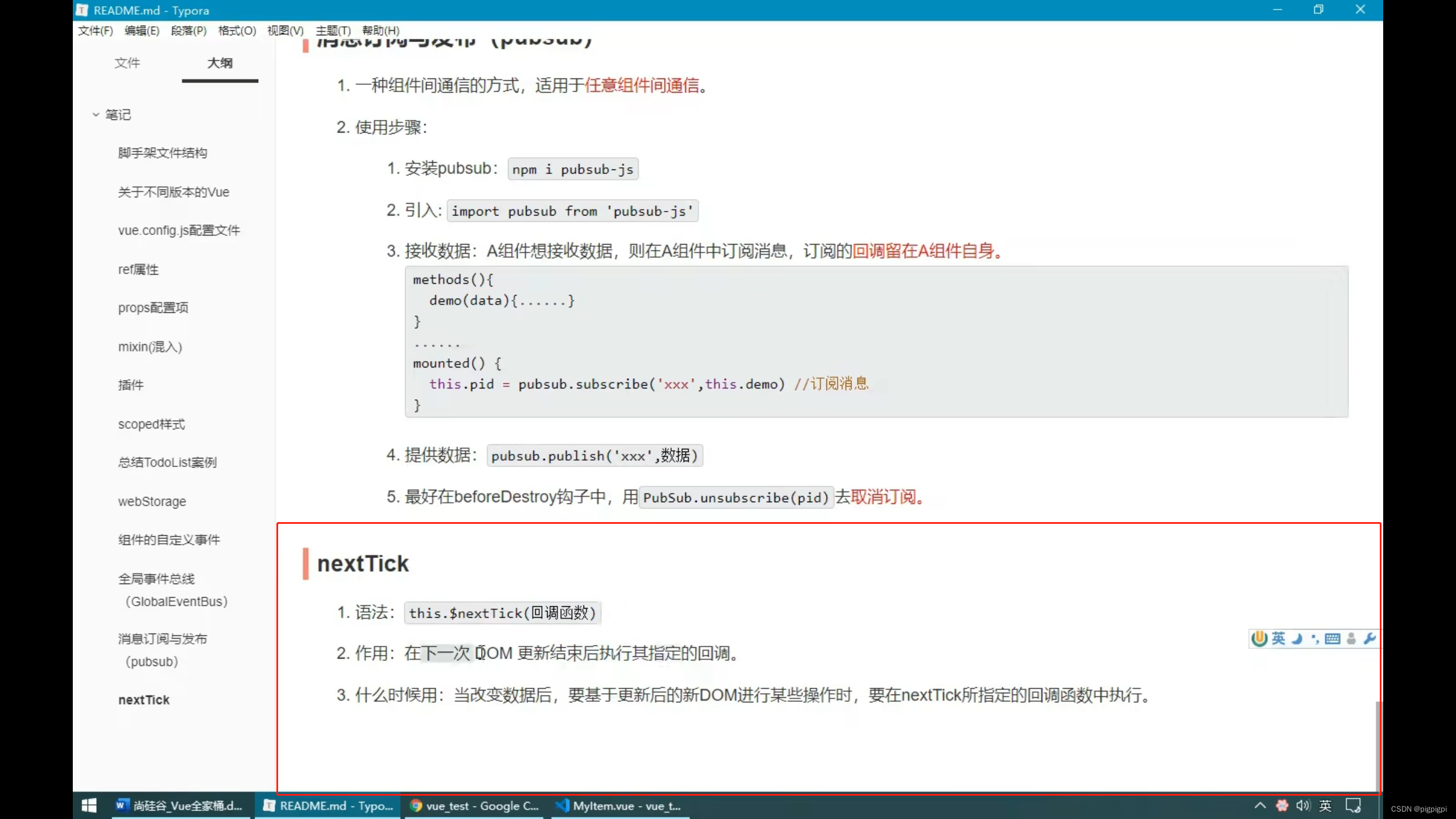Open the 段落(P) menu
1456x819 pixels.
click(x=188, y=31)
